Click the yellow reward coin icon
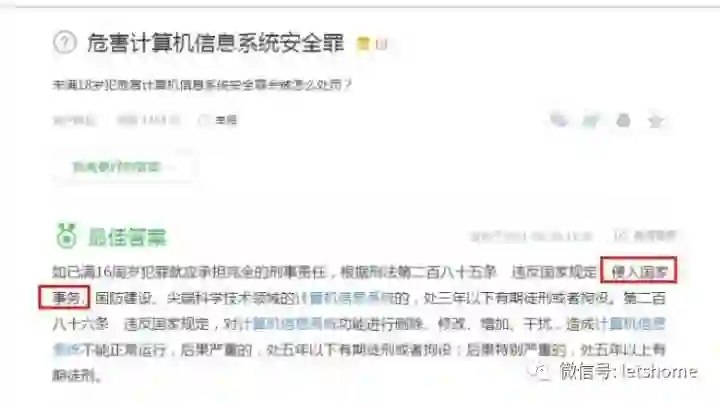 [x=363, y=44]
